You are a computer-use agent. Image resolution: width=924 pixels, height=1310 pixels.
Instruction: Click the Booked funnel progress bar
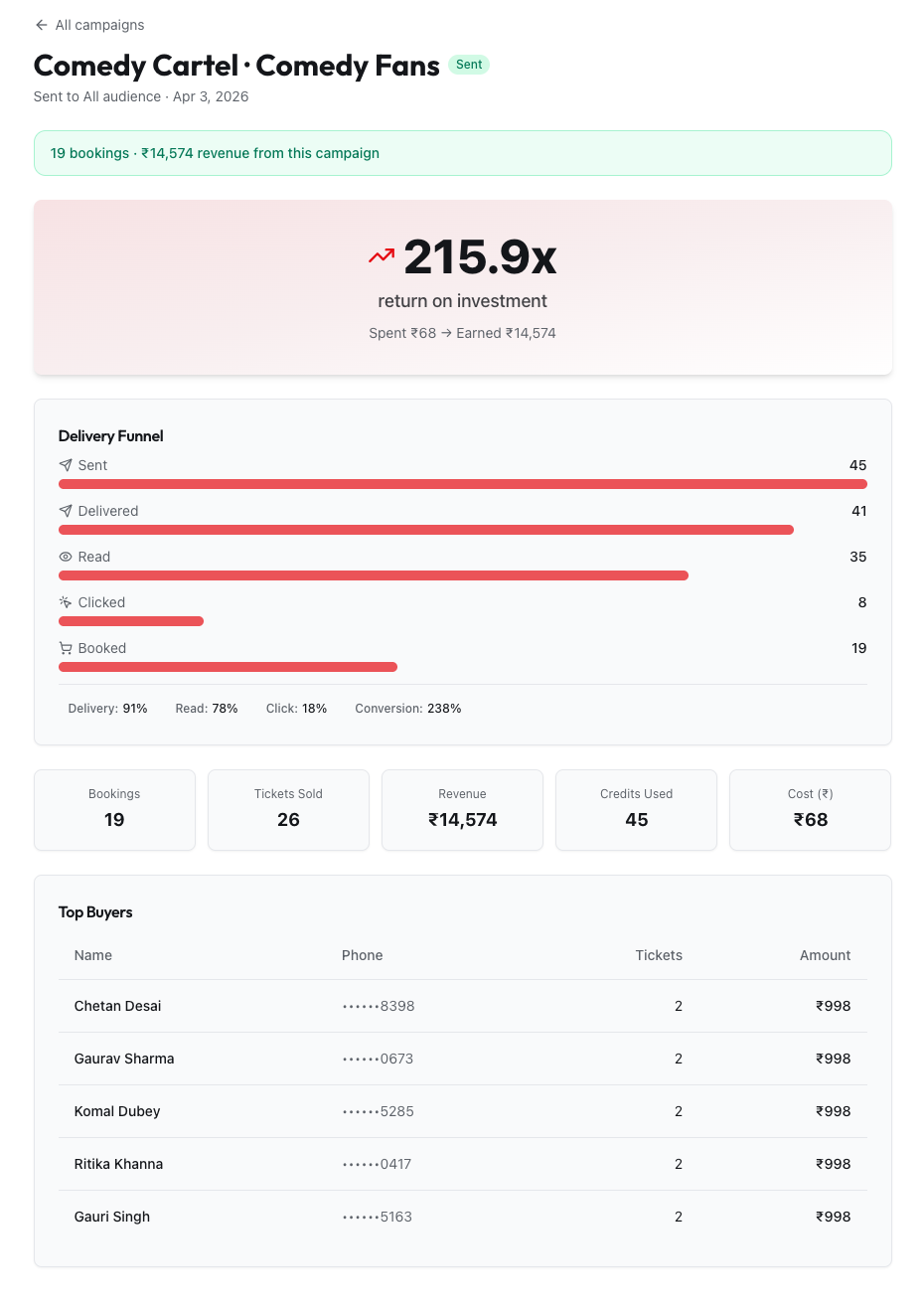228,667
